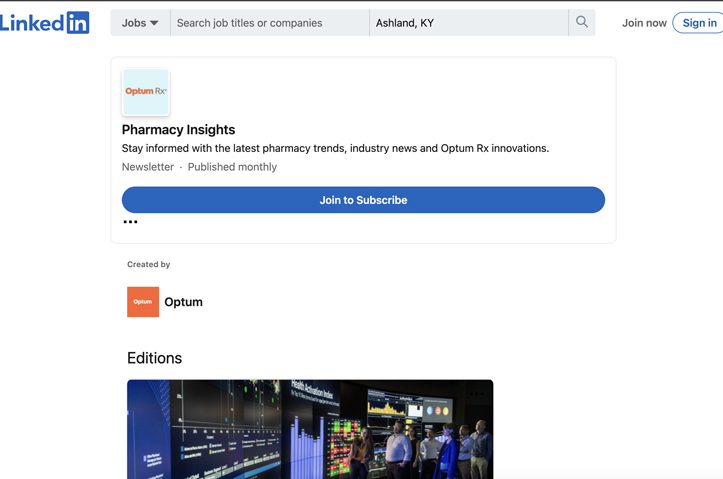Click the magnifying glass search icon
This screenshot has width=723, height=479.
582,22
